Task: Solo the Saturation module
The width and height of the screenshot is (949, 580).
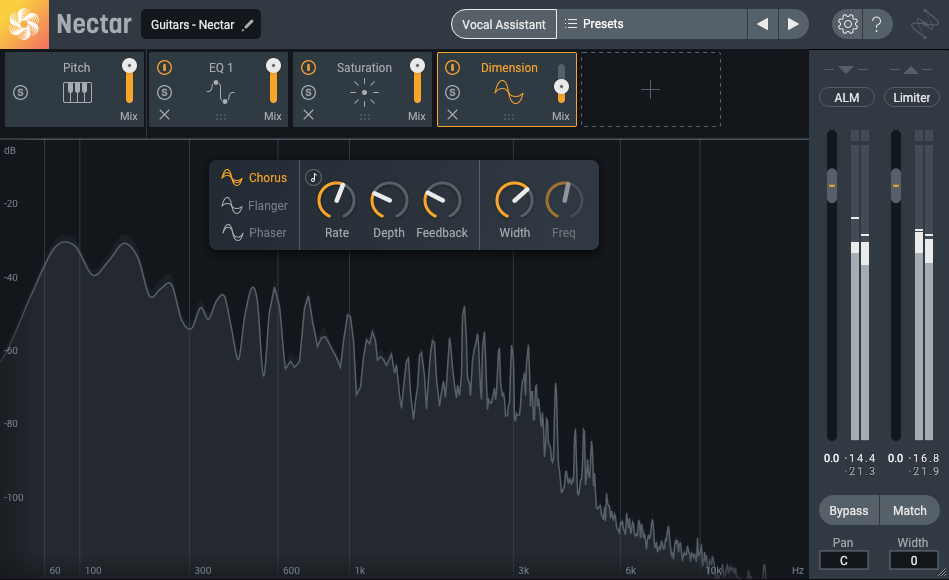Action: coord(308,93)
